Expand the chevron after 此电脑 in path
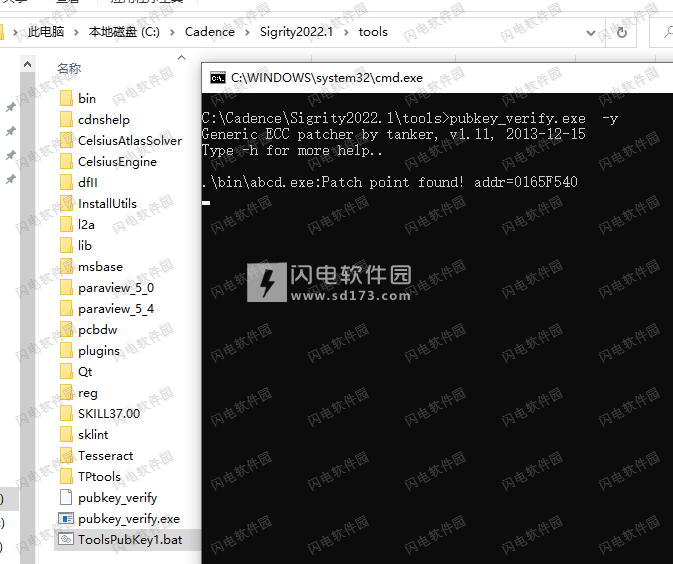The height and width of the screenshot is (564, 673). click(76, 32)
